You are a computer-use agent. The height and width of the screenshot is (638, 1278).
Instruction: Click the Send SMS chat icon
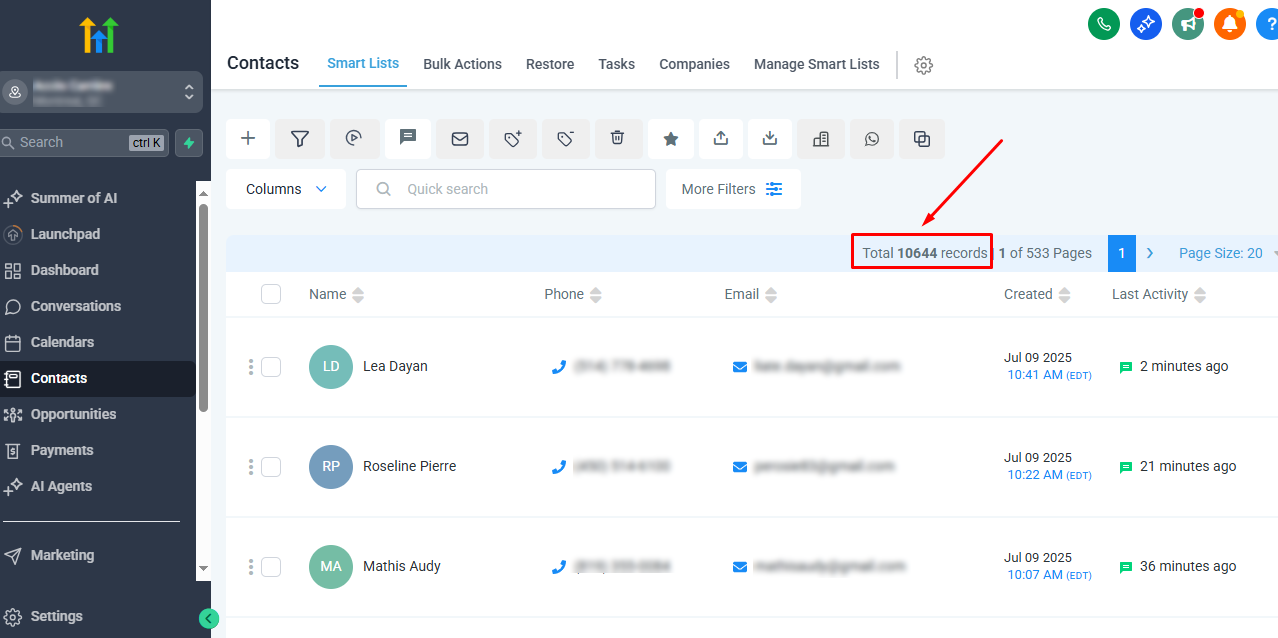(x=408, y=139)
